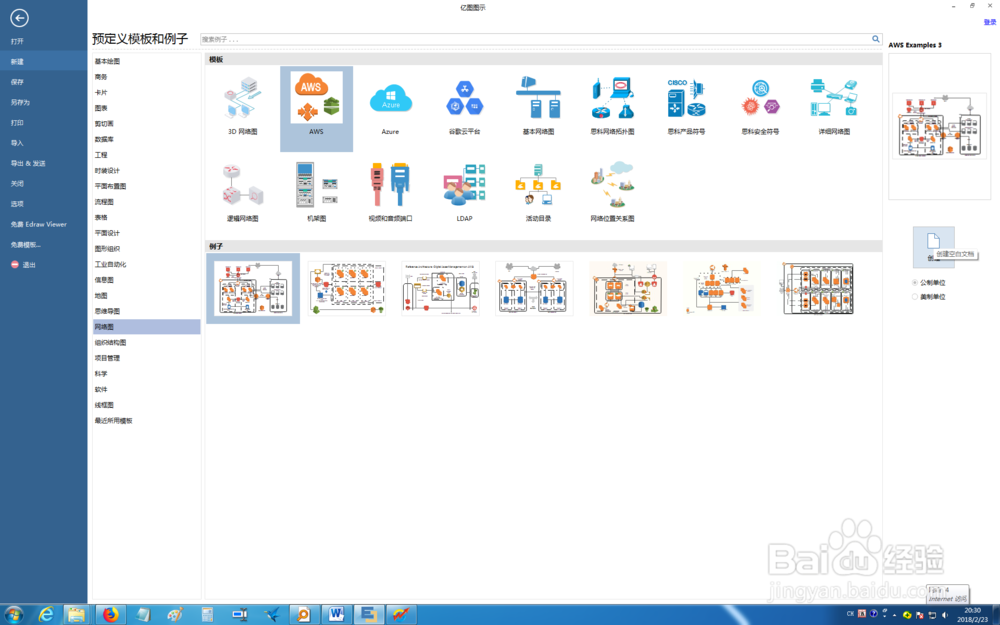Select 项目管理 category in list
Screen dimensions: 1000x625
pos(107,358)
